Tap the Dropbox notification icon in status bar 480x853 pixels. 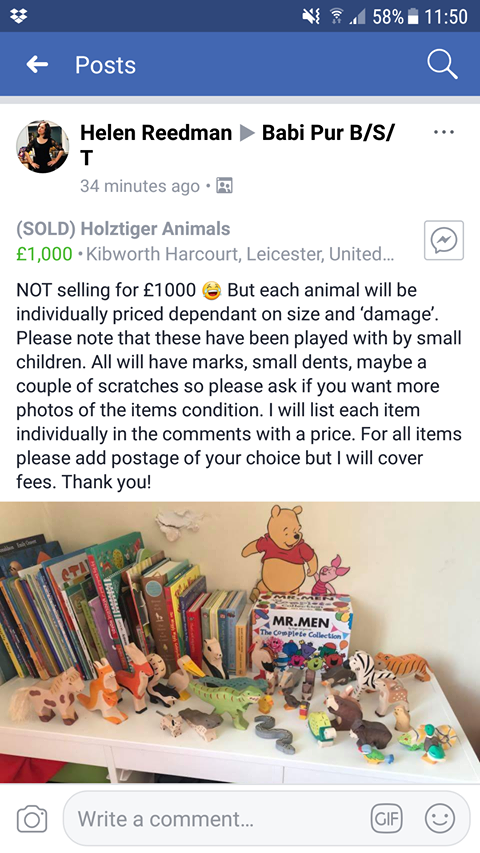click(x=19, y=16)
